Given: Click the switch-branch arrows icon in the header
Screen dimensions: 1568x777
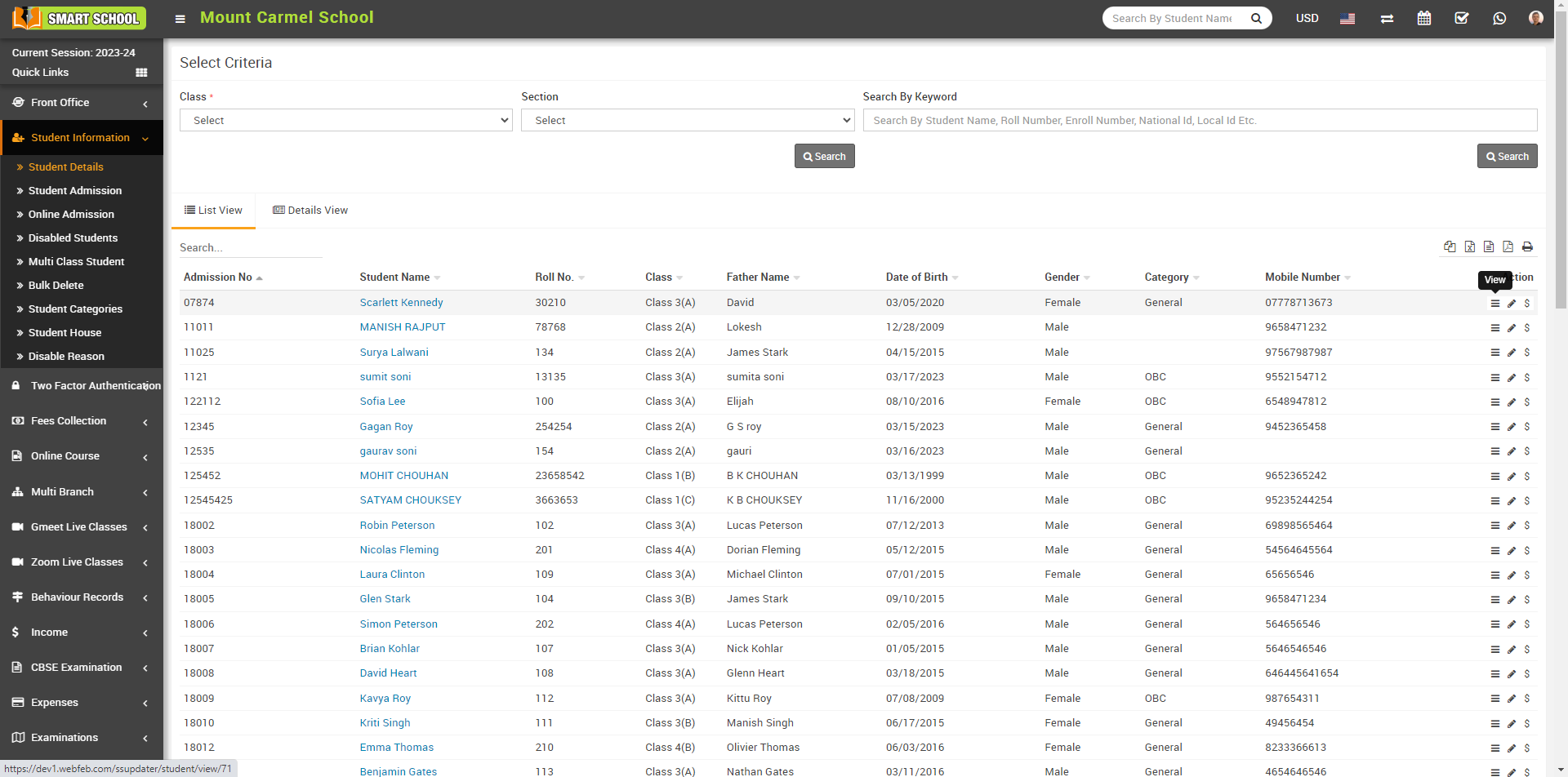Looking at the screenshot, I should pos(1387,18).
